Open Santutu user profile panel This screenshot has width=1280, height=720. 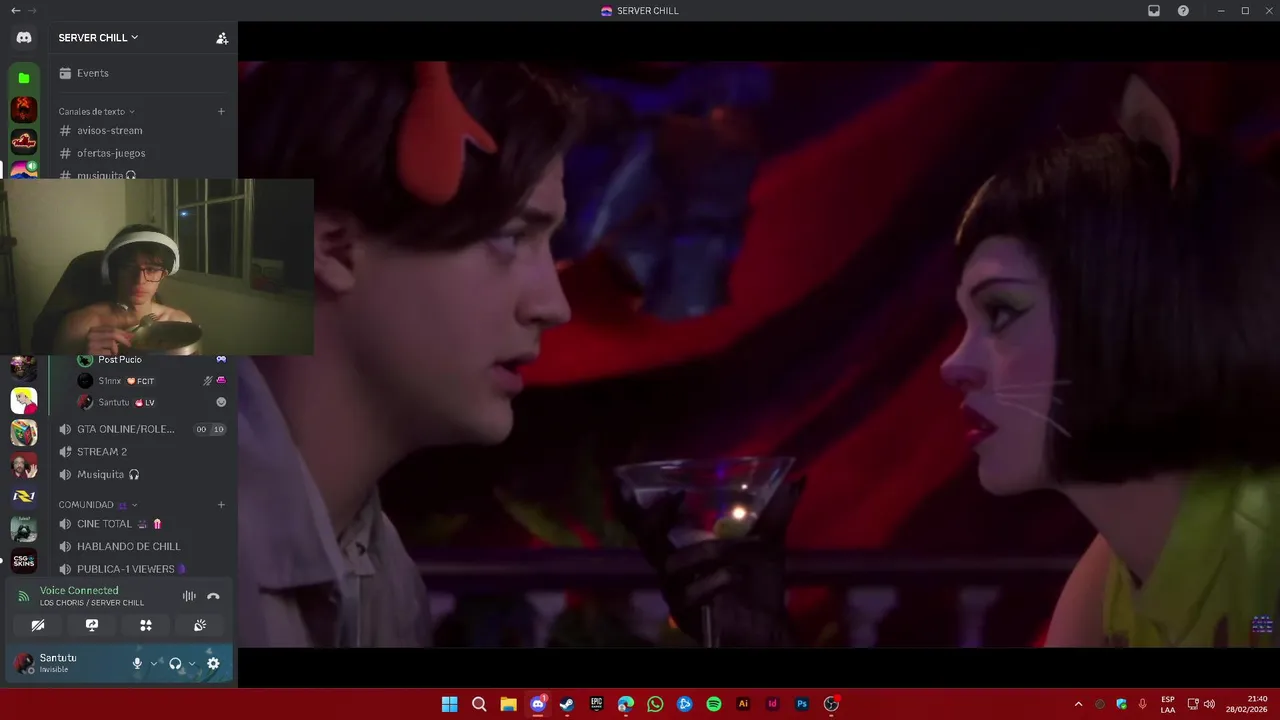(65, 663)
